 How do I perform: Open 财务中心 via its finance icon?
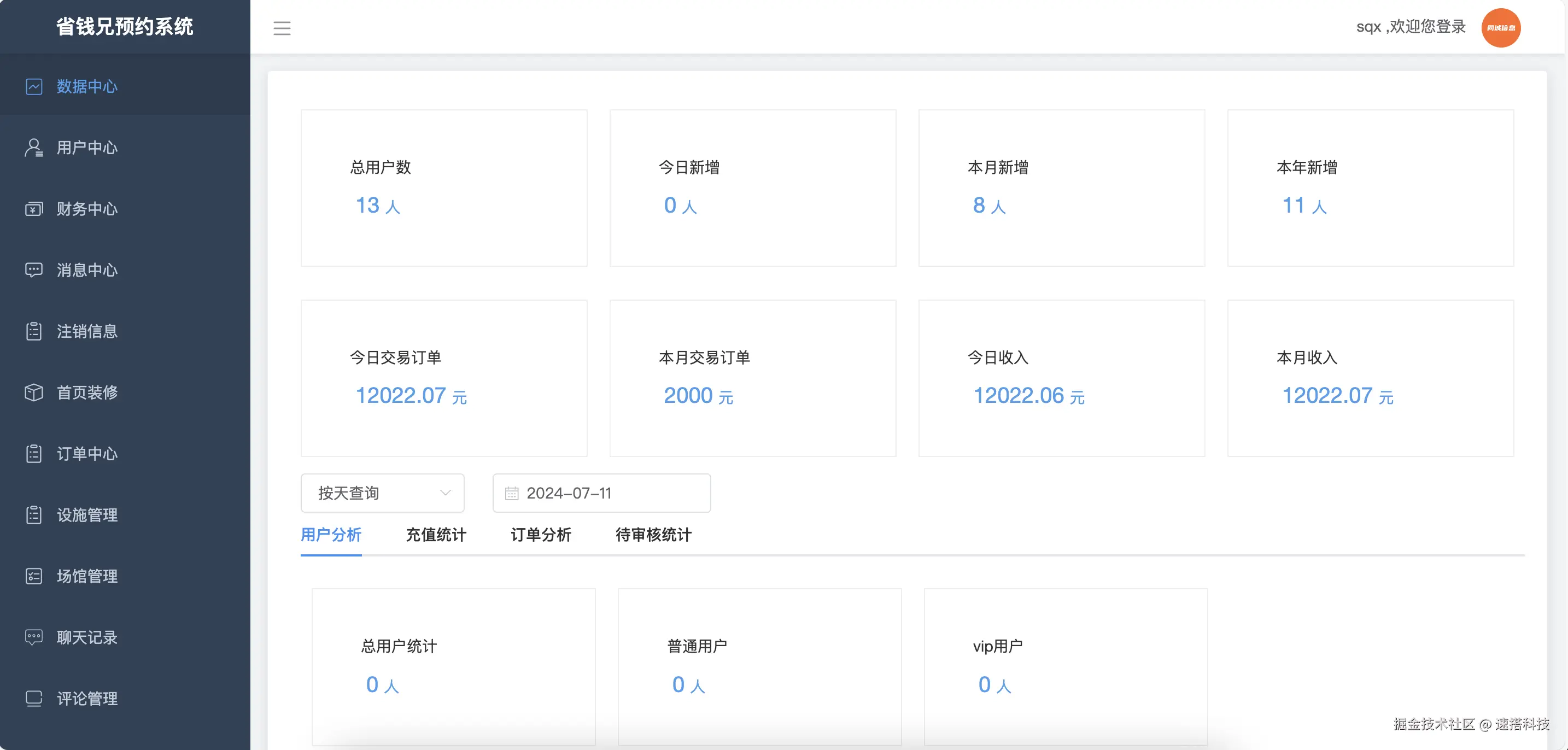(34, 209)
